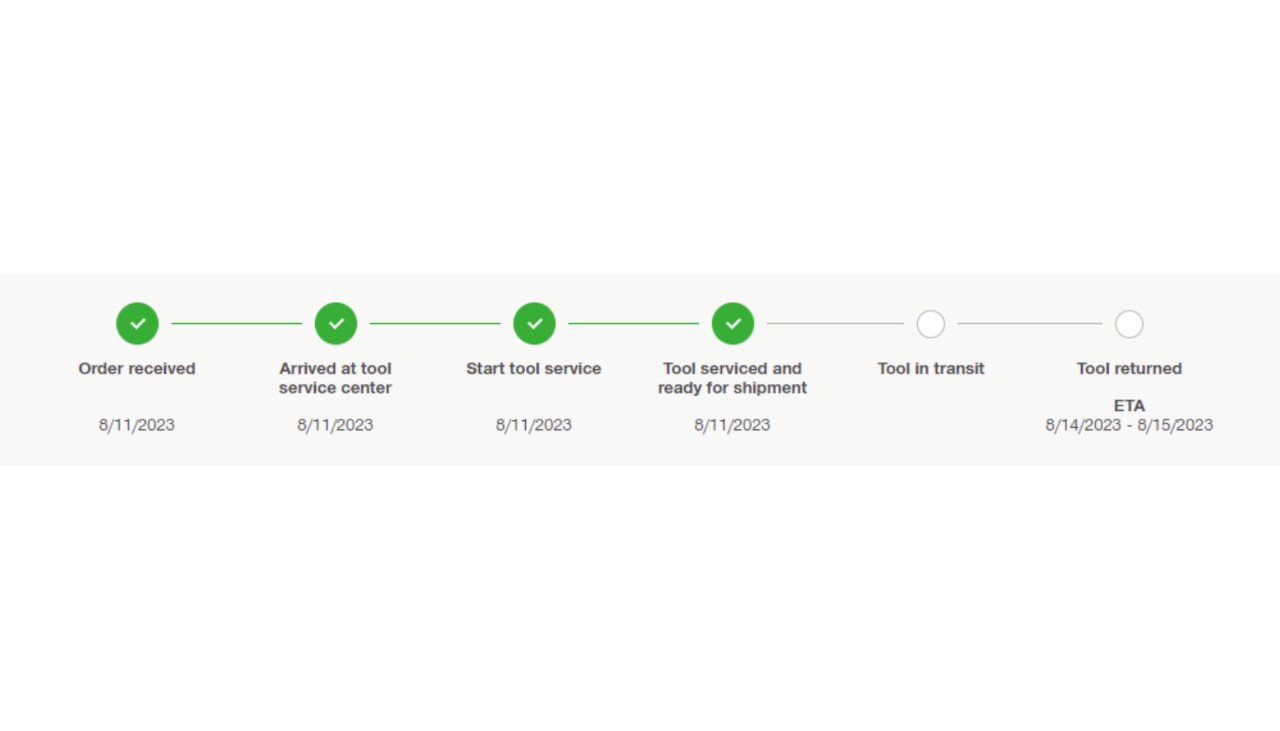Select the Arrived at tool service center checkmark
Viewport: 1280px width, 731px height.
click(x=336, y=324)
